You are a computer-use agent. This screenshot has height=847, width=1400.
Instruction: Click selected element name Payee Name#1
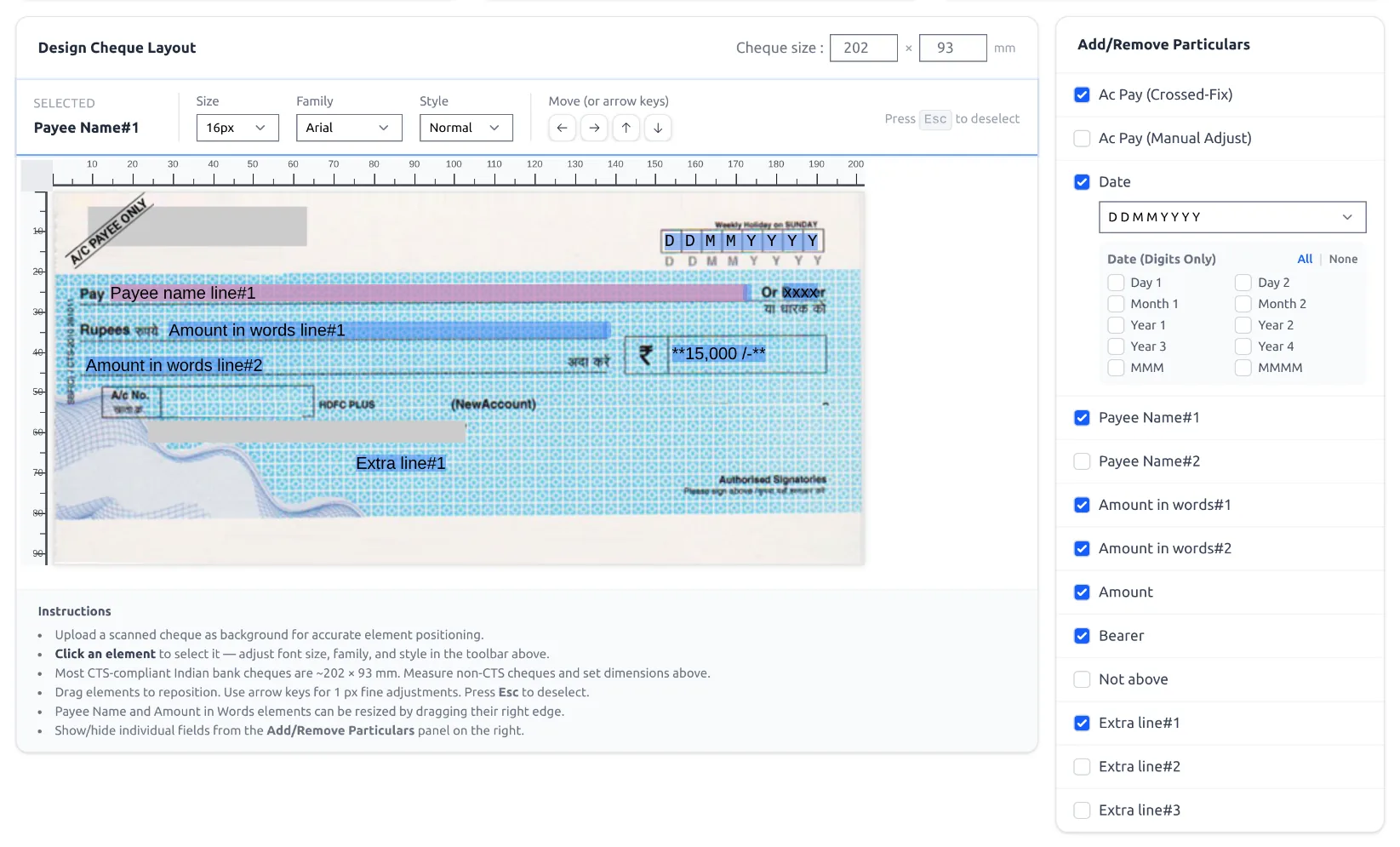pos(86,128)
